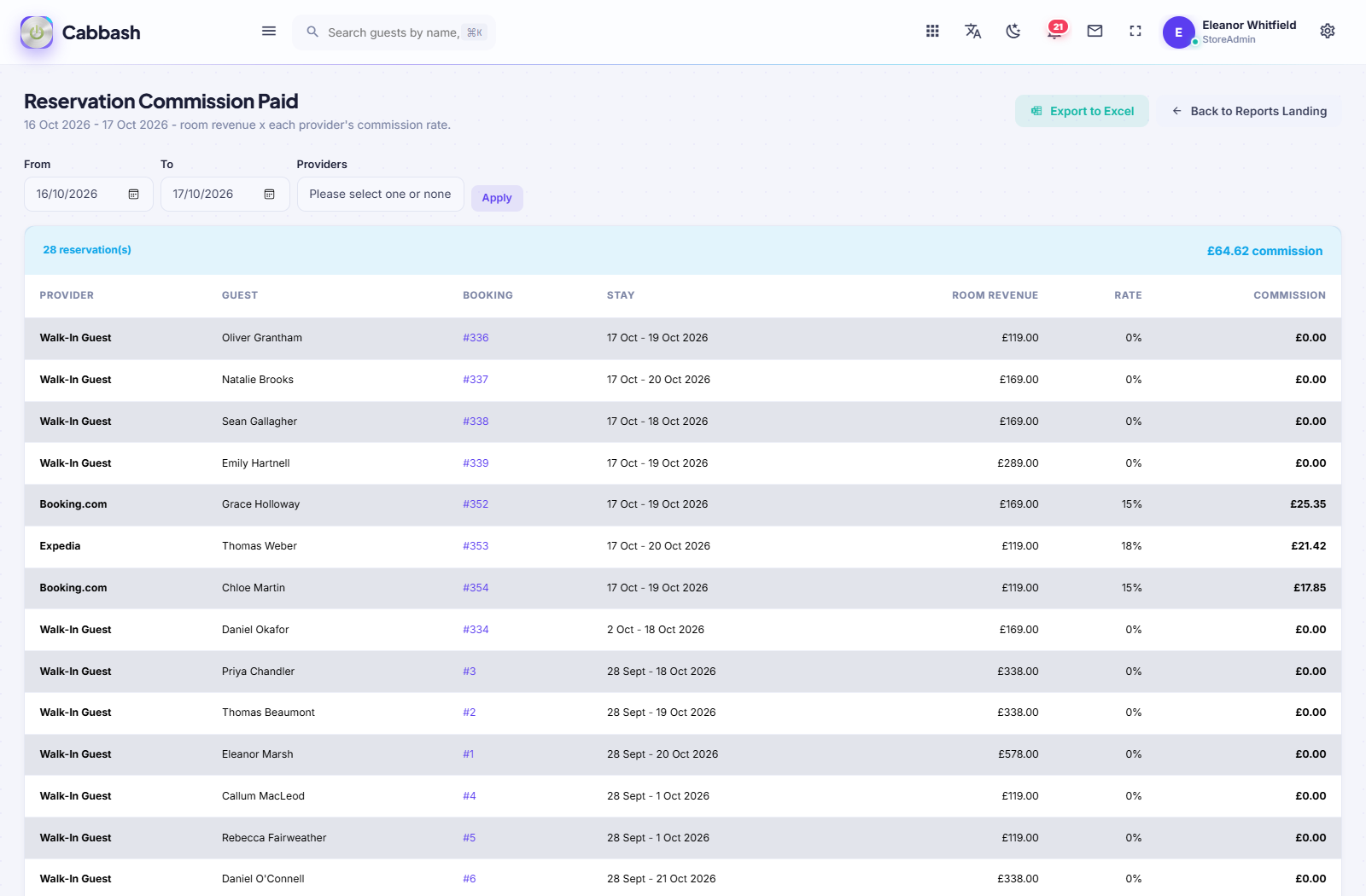Screen dimensions: 1366x896
Task: Open booking #352 for Grace Holloway
Action: pos(476,504)
